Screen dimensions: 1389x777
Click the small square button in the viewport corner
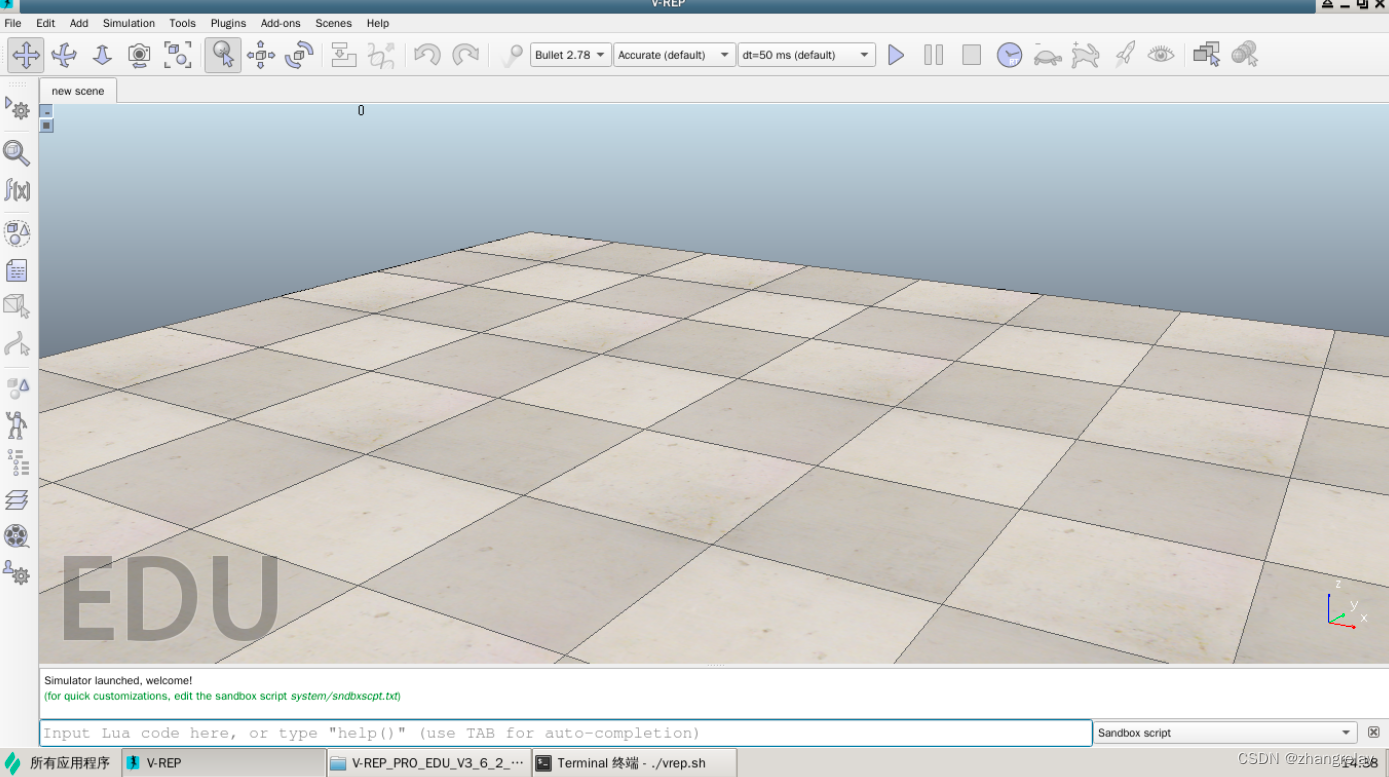[x=46, y=126]
